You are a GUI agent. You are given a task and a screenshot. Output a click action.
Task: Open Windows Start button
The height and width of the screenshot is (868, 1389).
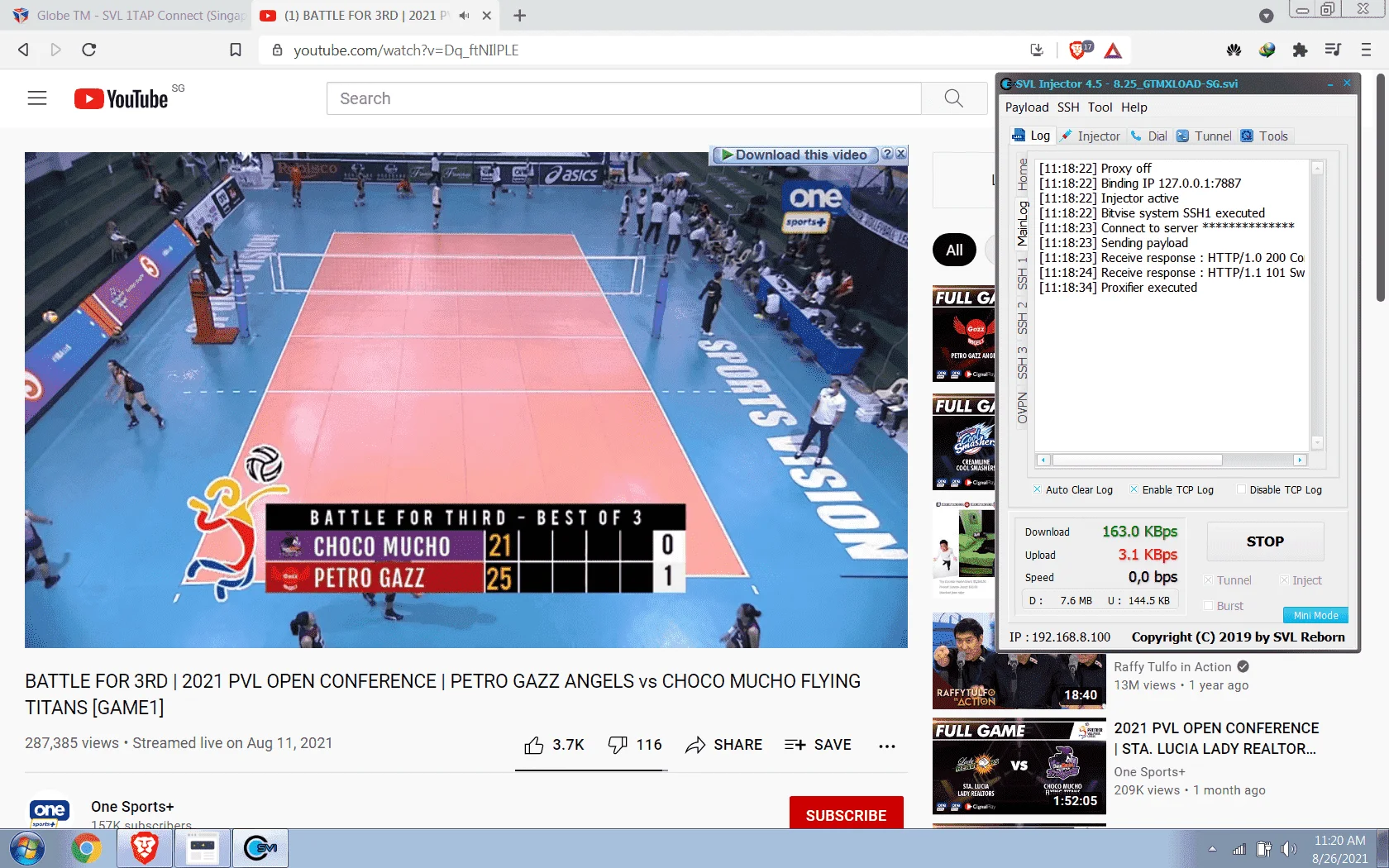coord(26,848)
